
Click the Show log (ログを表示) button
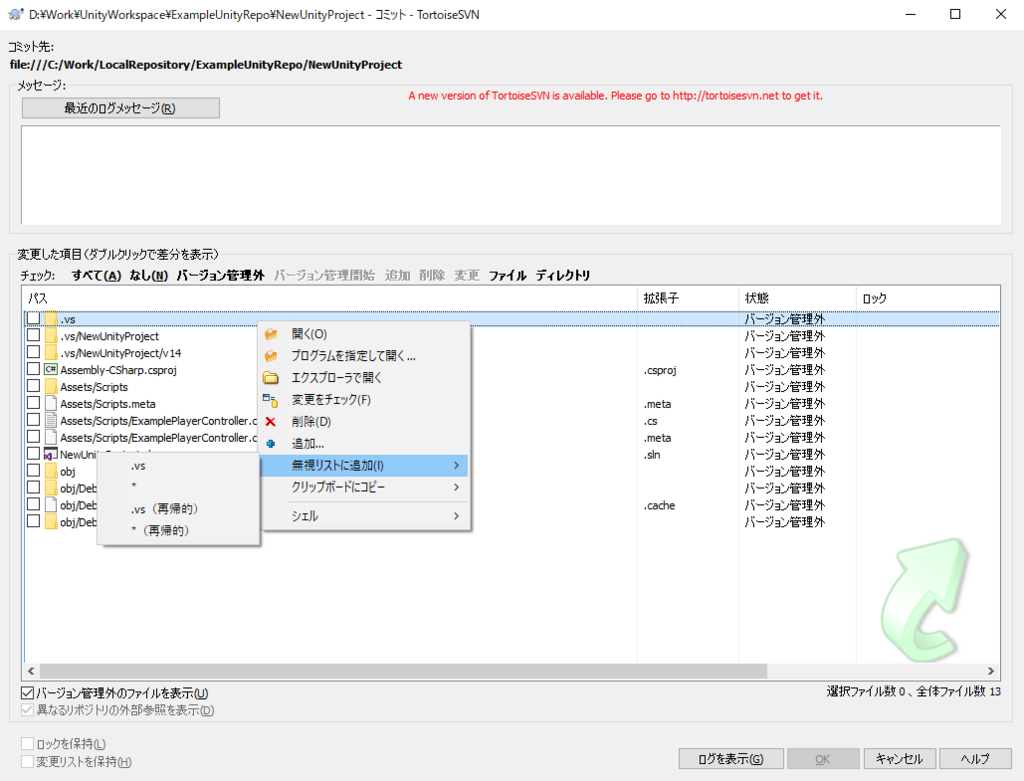(x=731, y=759)
